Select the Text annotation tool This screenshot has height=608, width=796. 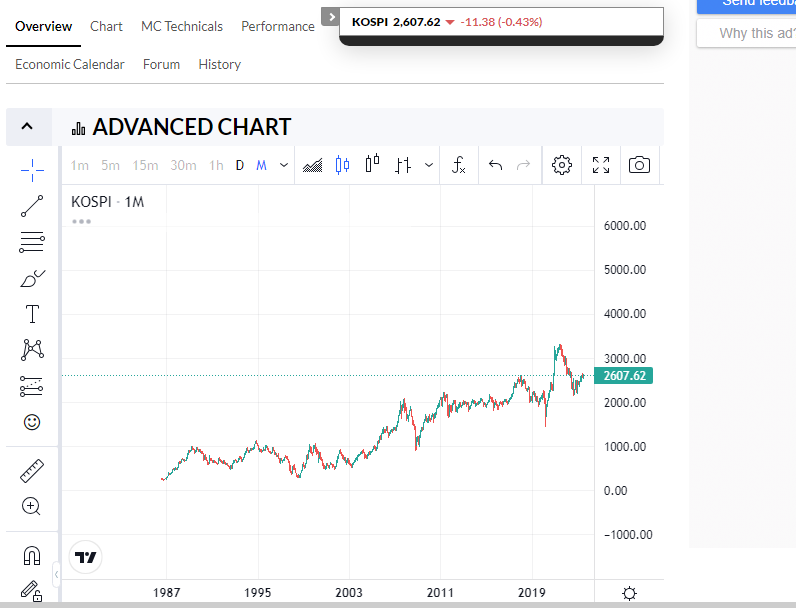[32, 314]
